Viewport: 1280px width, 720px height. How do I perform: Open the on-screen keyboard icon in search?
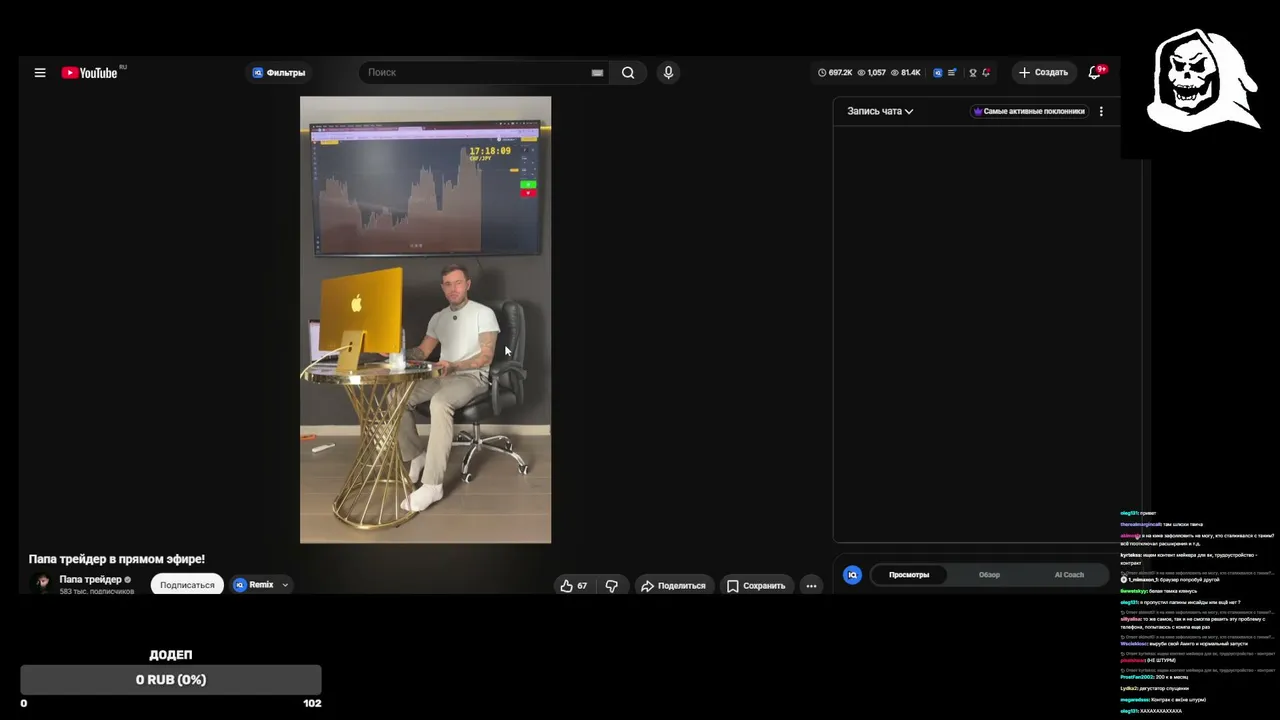pos(597,73)
